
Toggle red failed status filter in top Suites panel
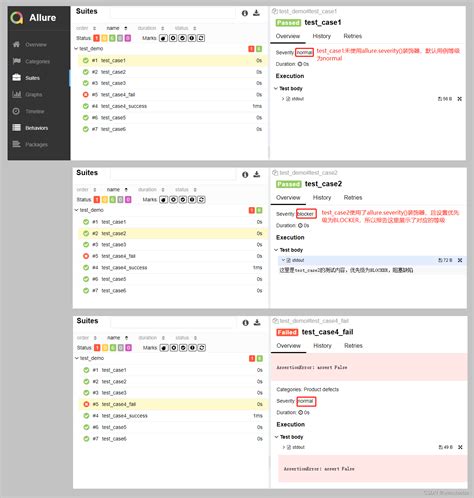tap(96, 38)
